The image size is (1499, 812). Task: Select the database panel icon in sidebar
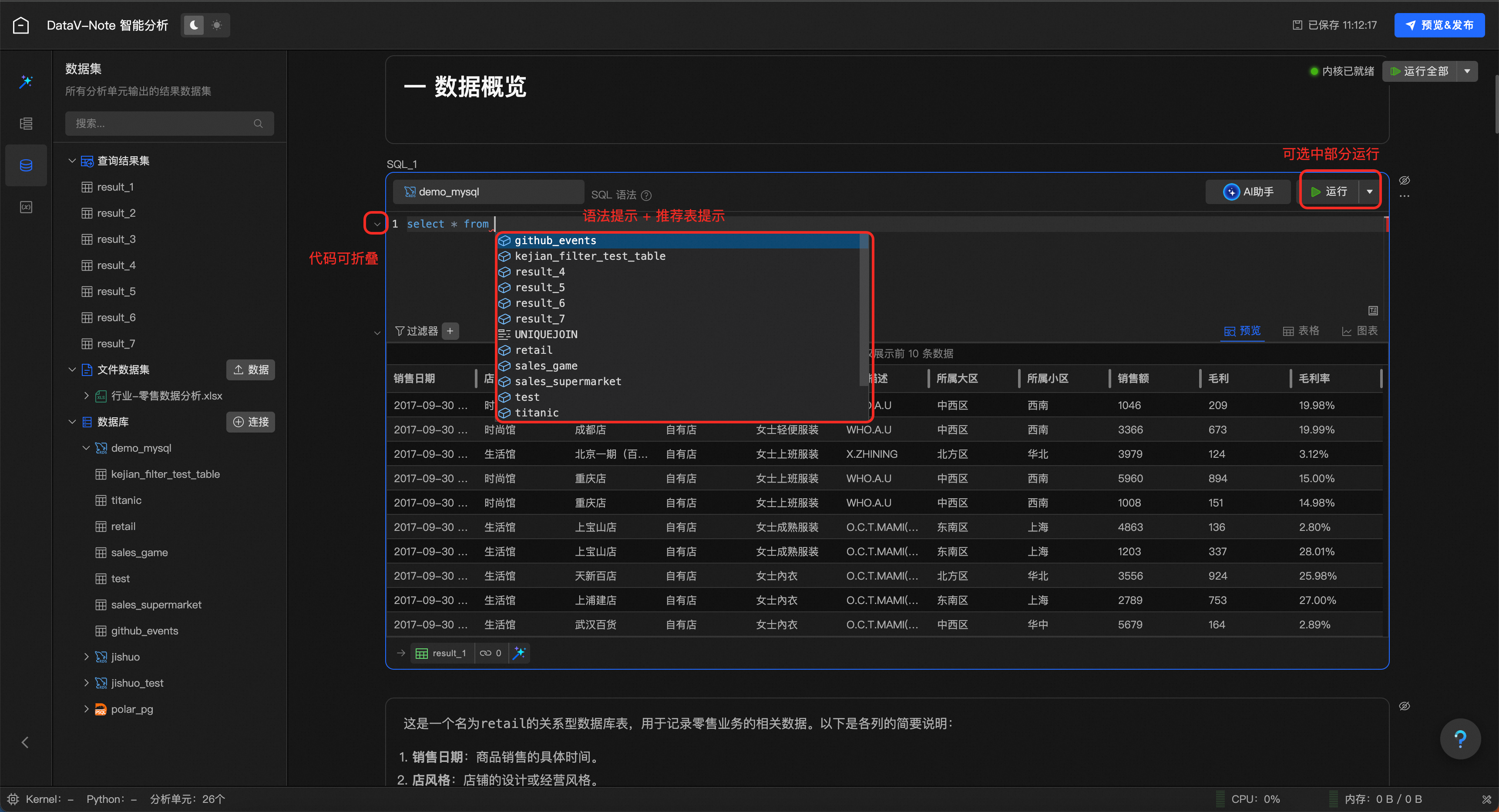pyautogui.click(x=26, y=165)
